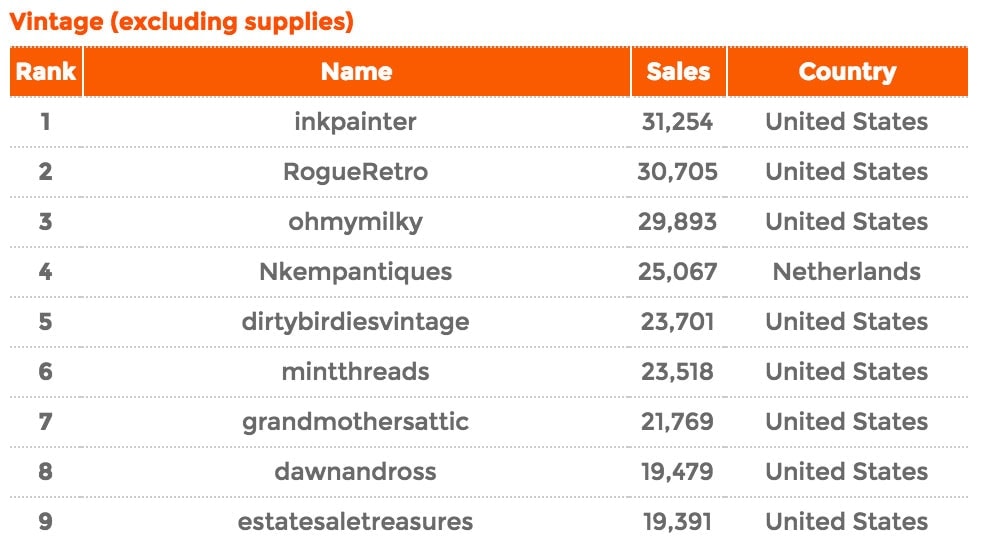Select the grandmothersattic shop name
This screenshot has width=988, height=546.
tap(355, 422)
